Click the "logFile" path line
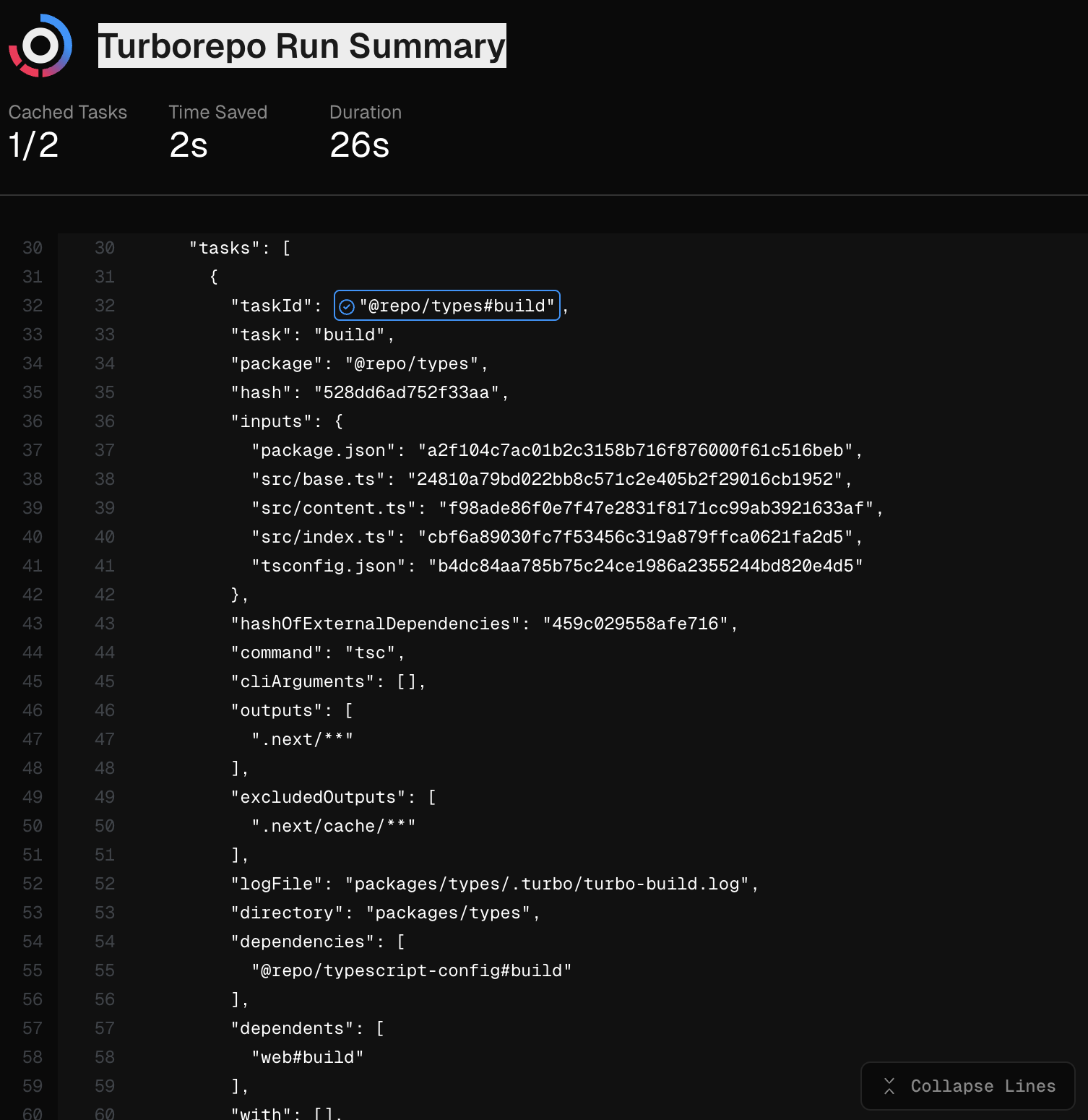Viewport: 1088px width, 1120px height. coord(495,884)
